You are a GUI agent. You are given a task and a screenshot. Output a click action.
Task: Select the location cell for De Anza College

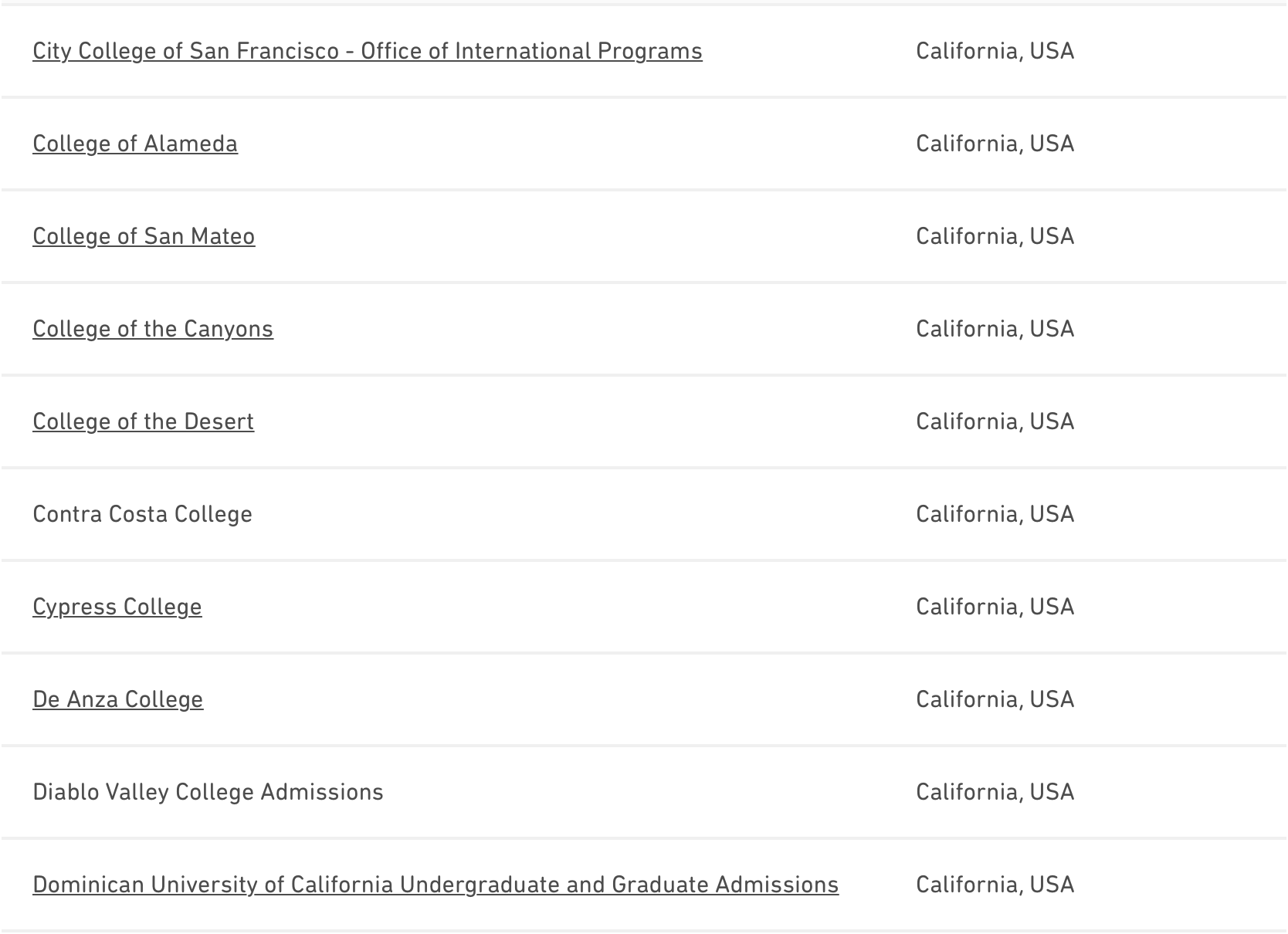995,699
